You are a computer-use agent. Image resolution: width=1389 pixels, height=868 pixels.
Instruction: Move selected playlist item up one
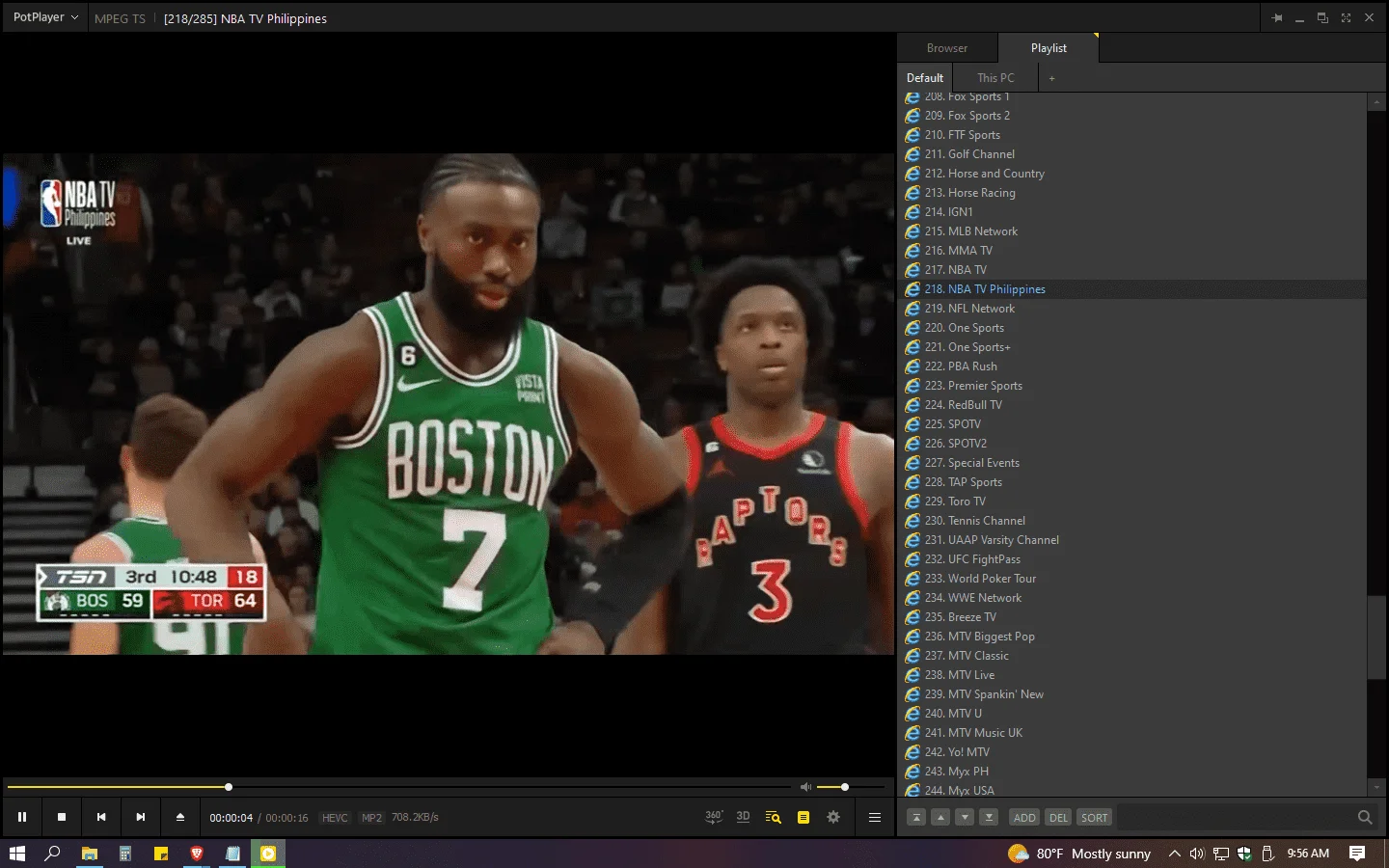940,817
